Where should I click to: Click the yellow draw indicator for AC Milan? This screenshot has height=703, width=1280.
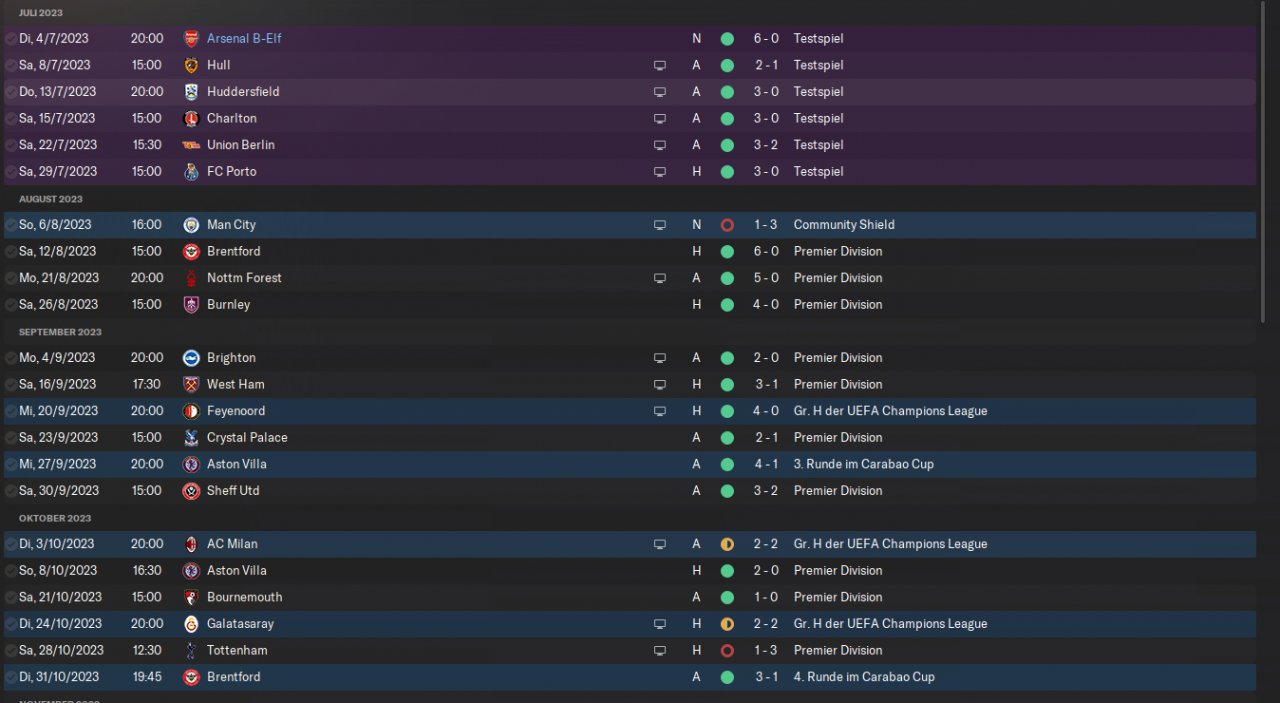pyautogui.click(x=727, y=544)
